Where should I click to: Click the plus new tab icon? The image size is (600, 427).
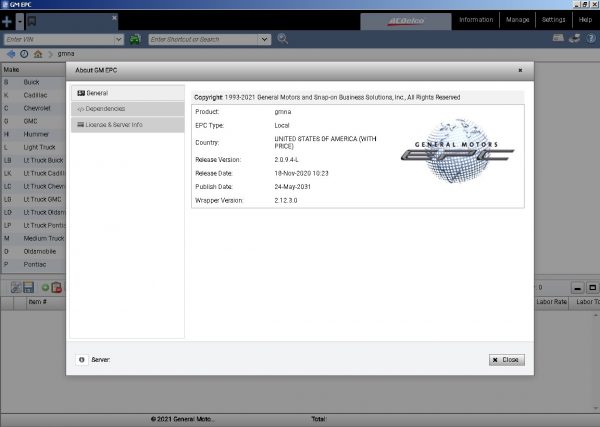coord(7,21)
